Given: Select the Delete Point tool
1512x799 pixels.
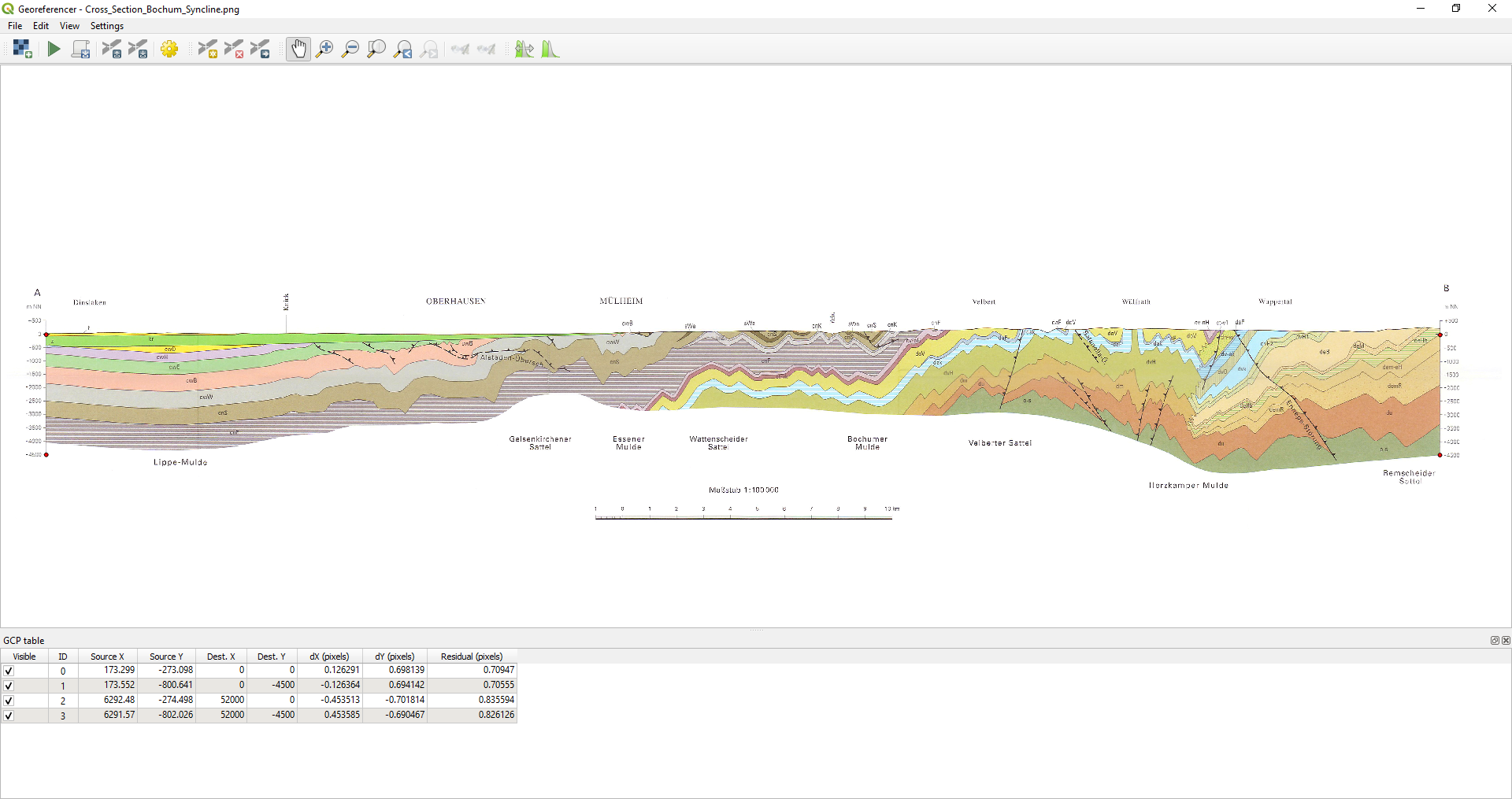Looking at the screenshot, I should point(234,49).
